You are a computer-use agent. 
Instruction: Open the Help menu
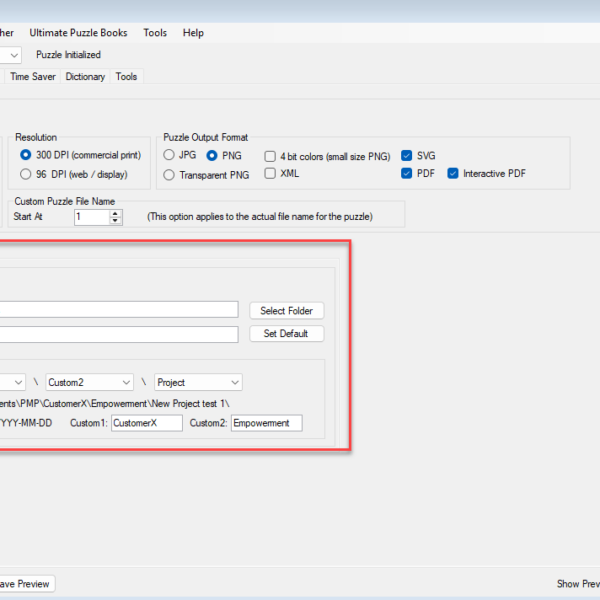[193, 32]
